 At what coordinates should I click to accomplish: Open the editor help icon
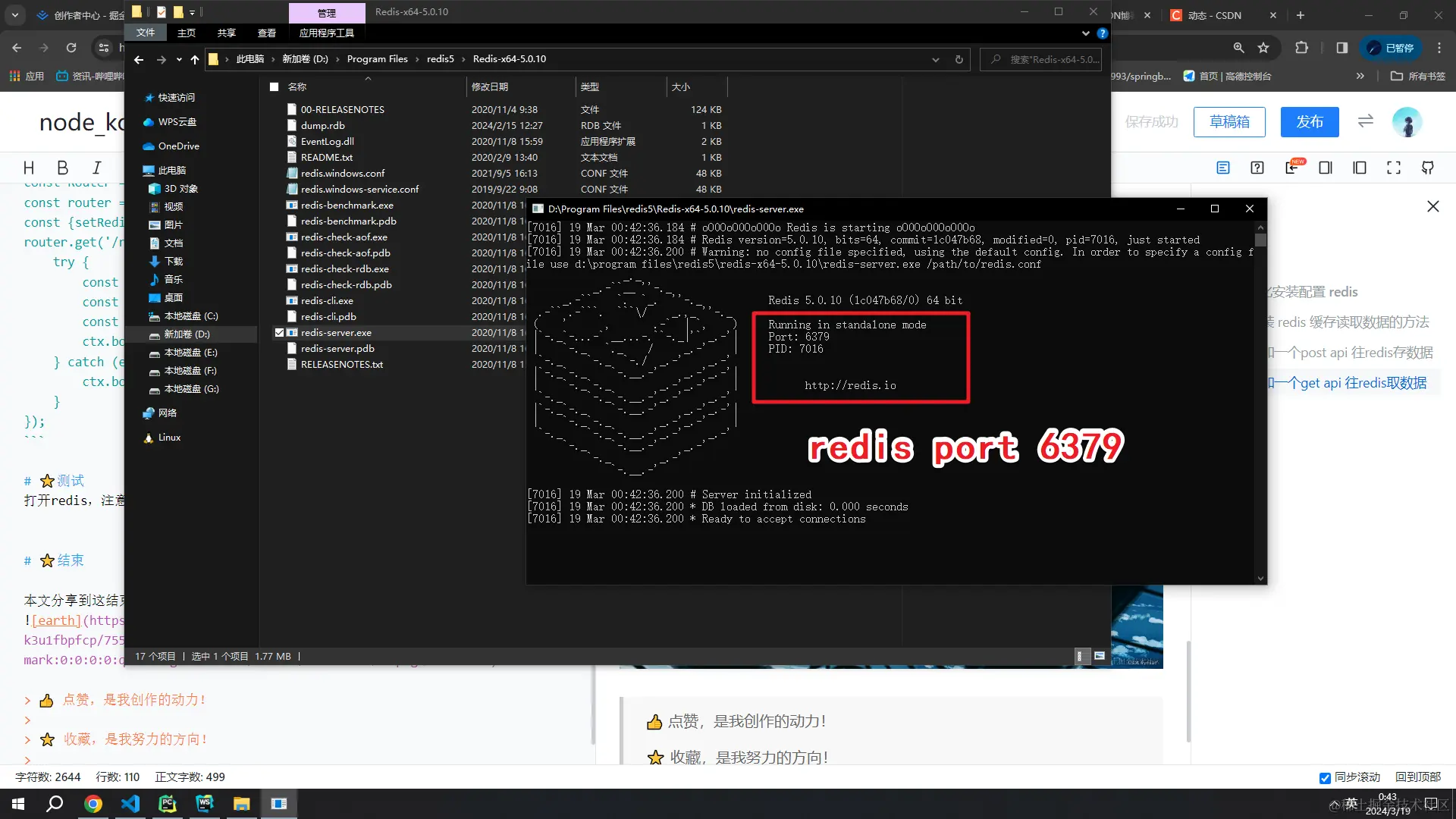pos(1257,168)
